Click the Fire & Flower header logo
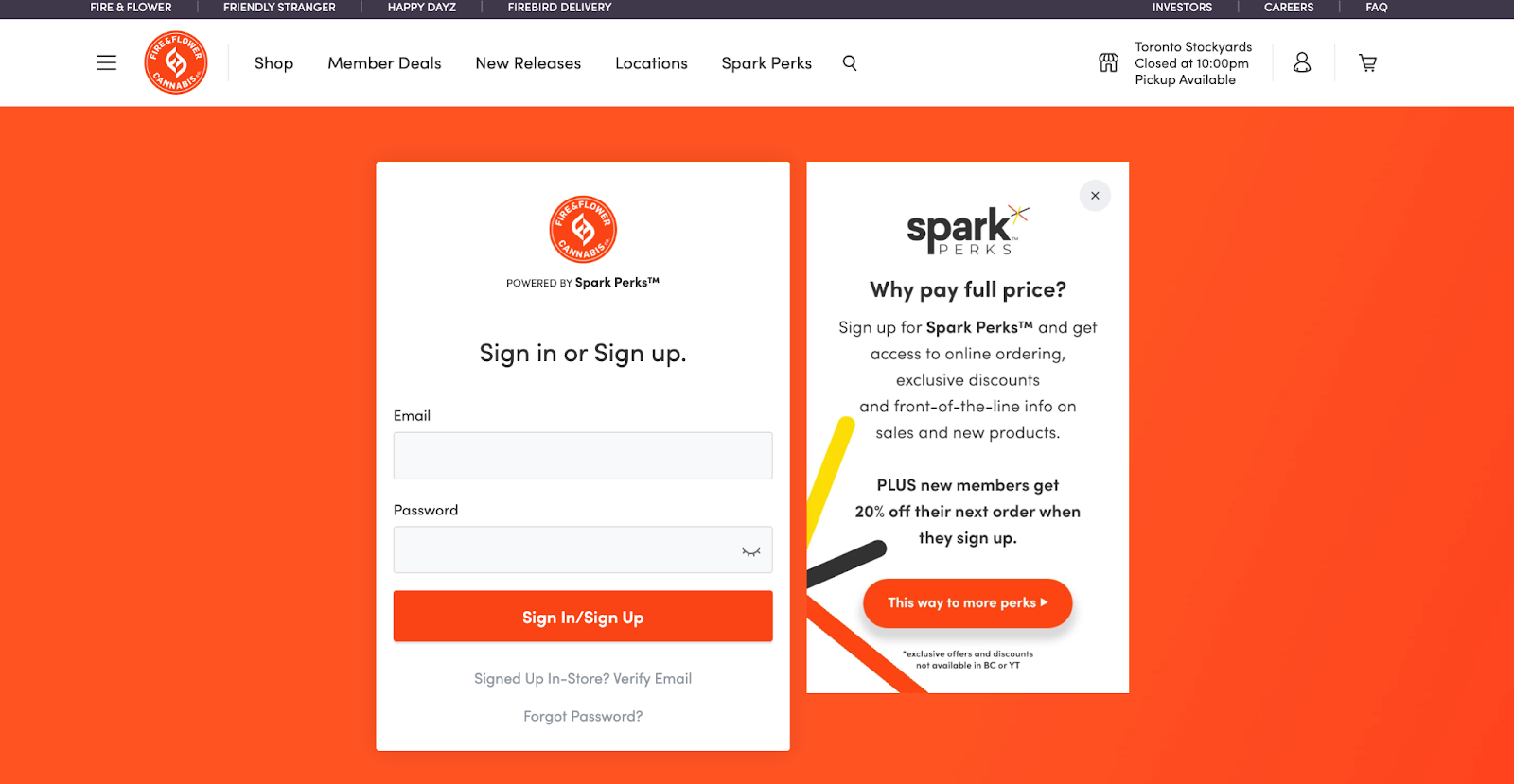Screen dimensions: 1514x784 pyautogui.click(x=176, y=62)
